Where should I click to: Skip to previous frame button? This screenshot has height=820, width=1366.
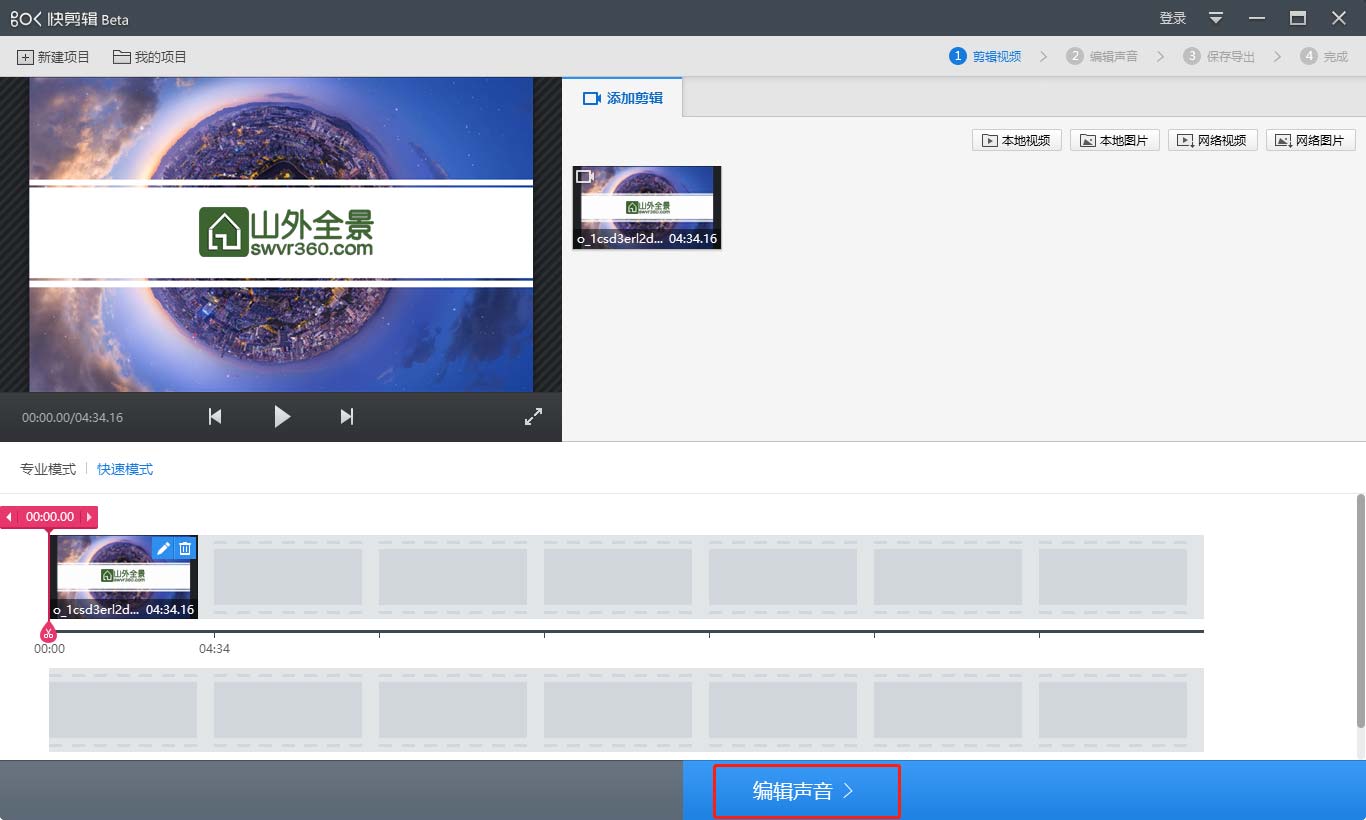coord(215,417)
